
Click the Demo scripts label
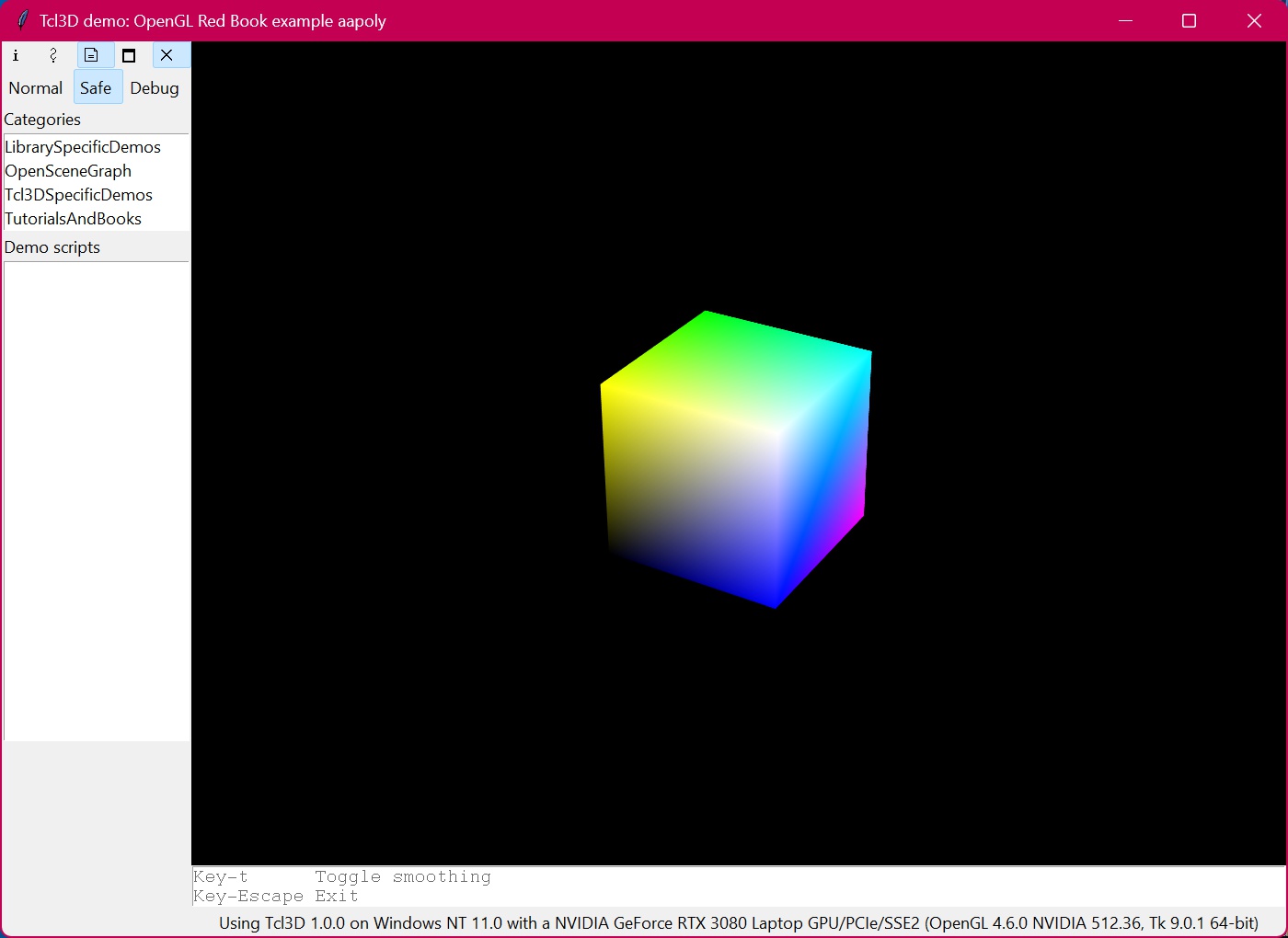pos(52,247)
